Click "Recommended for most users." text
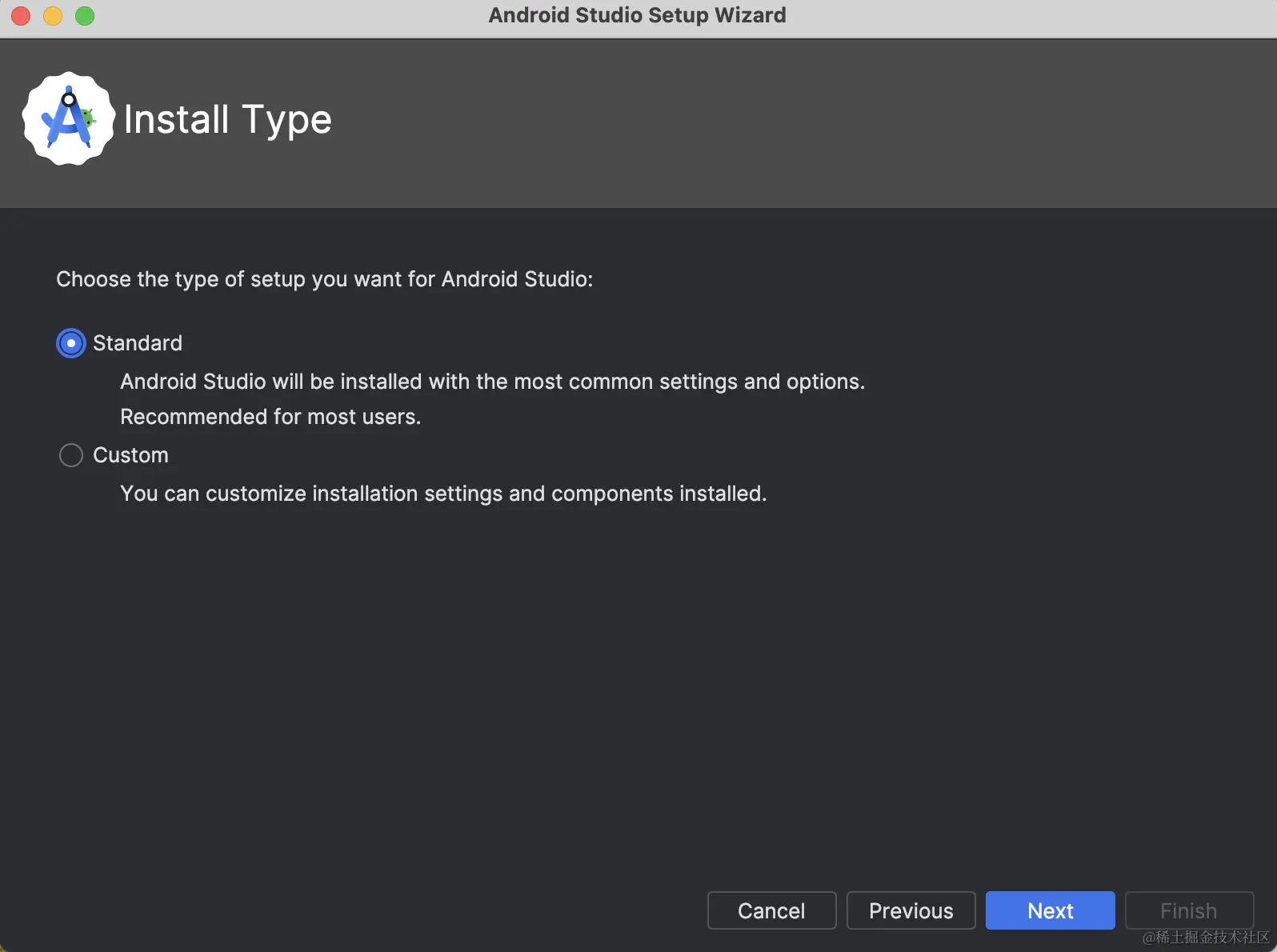 click(270, 417)
